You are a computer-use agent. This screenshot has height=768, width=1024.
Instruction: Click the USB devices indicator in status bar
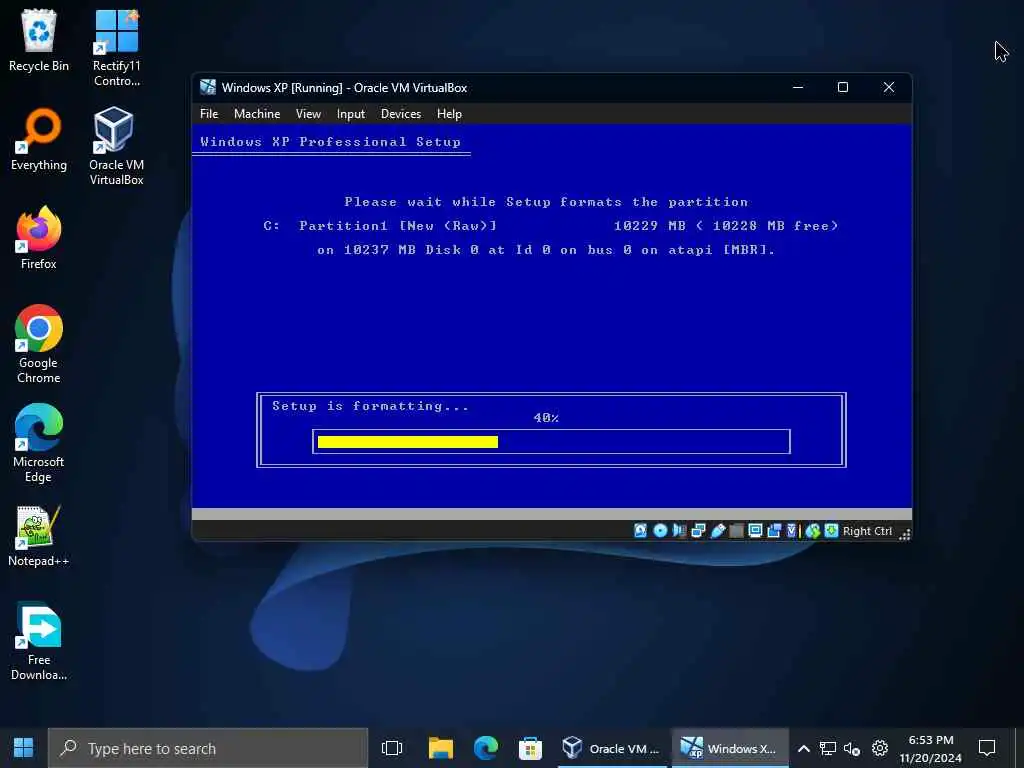(x=717, y=531)
